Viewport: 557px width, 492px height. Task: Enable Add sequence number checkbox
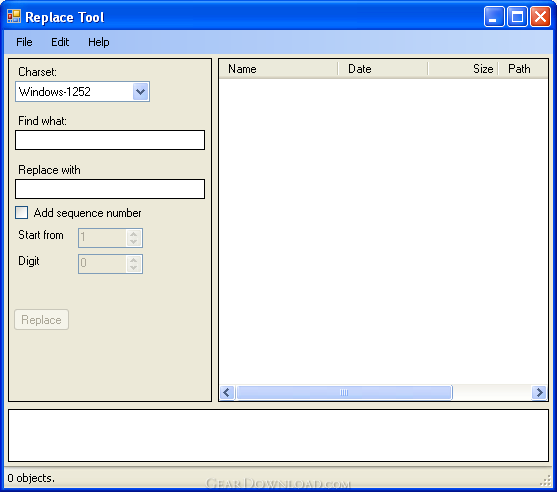coord(22,213)
